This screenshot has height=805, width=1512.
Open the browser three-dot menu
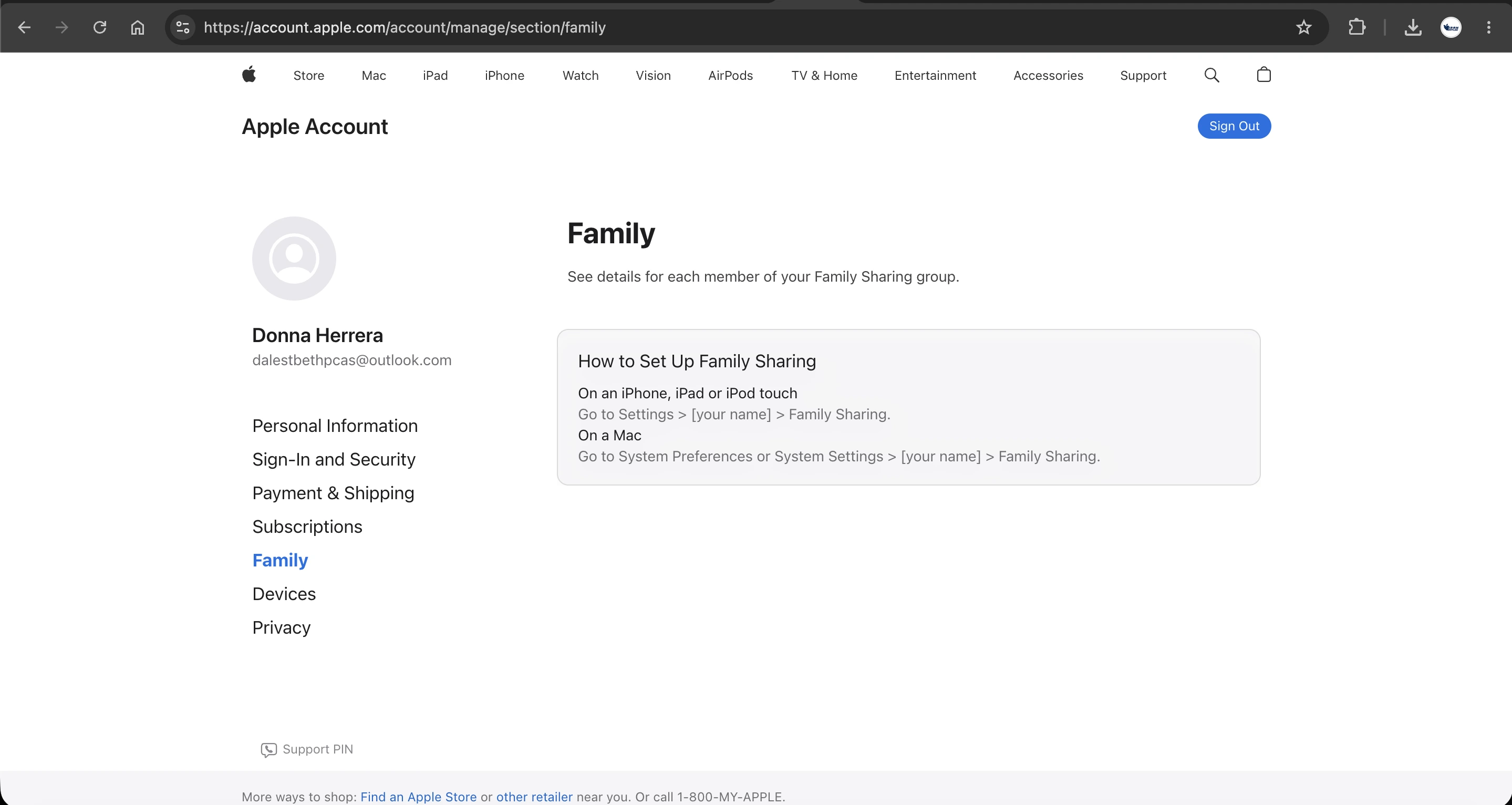tap(1488, 27)
